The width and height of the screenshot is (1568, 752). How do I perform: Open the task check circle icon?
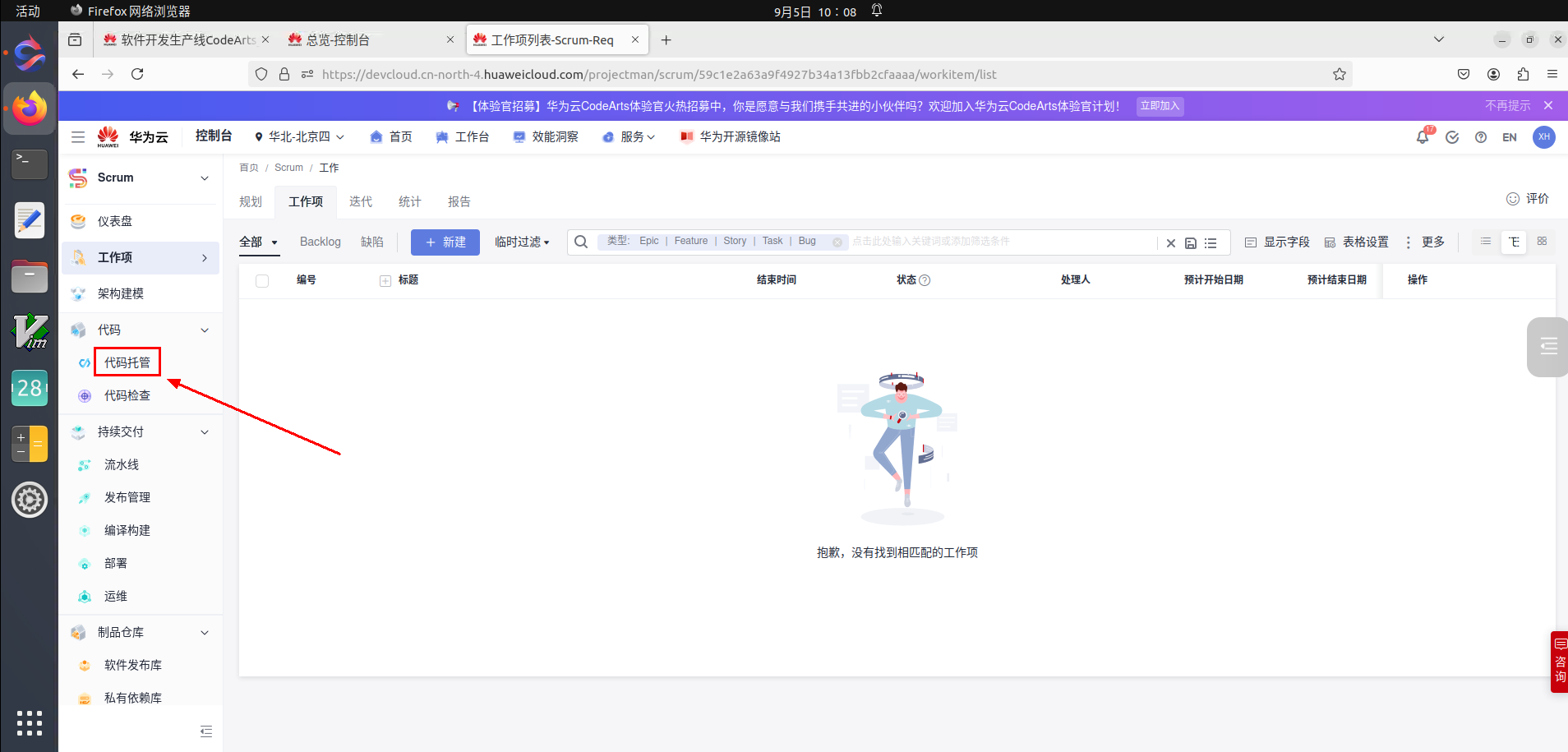[x=1452, y=137]
